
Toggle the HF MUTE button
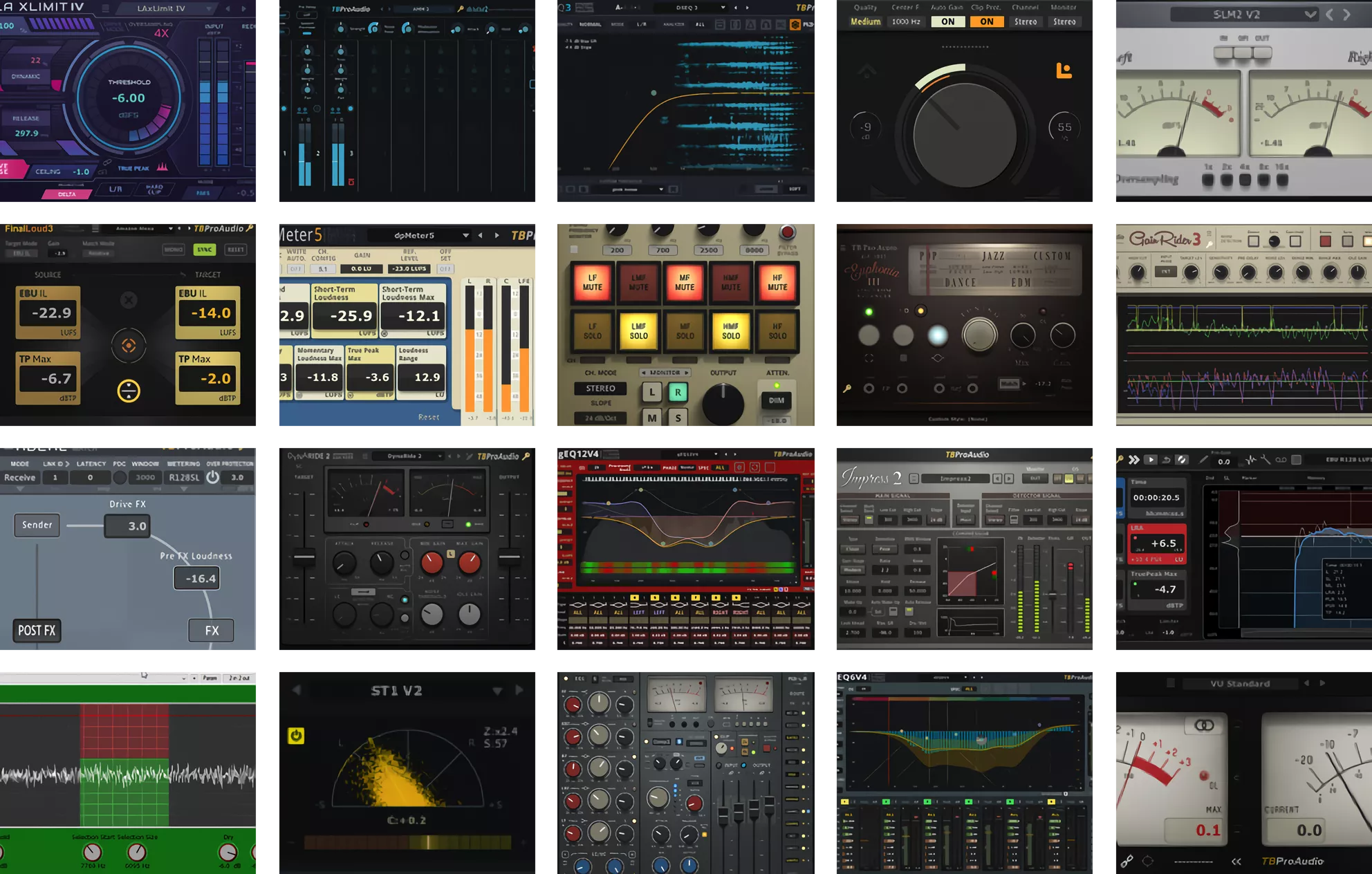coord(777,282)
